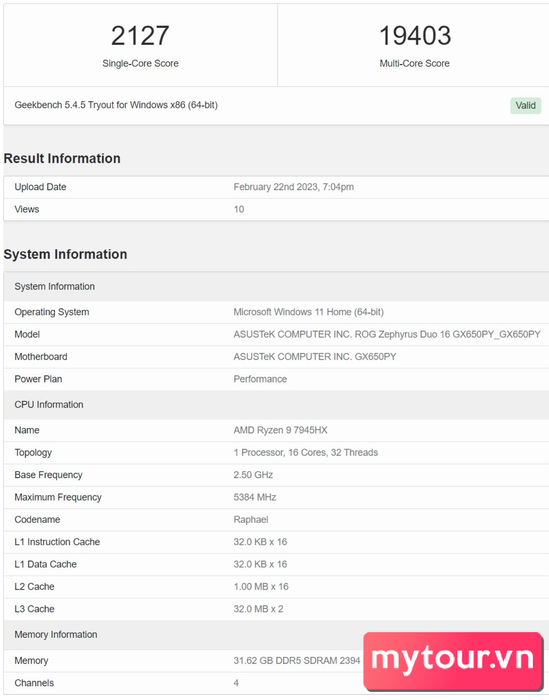Image resolution: width=549 pixels, height=700 pixels.
Task: Click the System Information table header row
Action: 276,287
